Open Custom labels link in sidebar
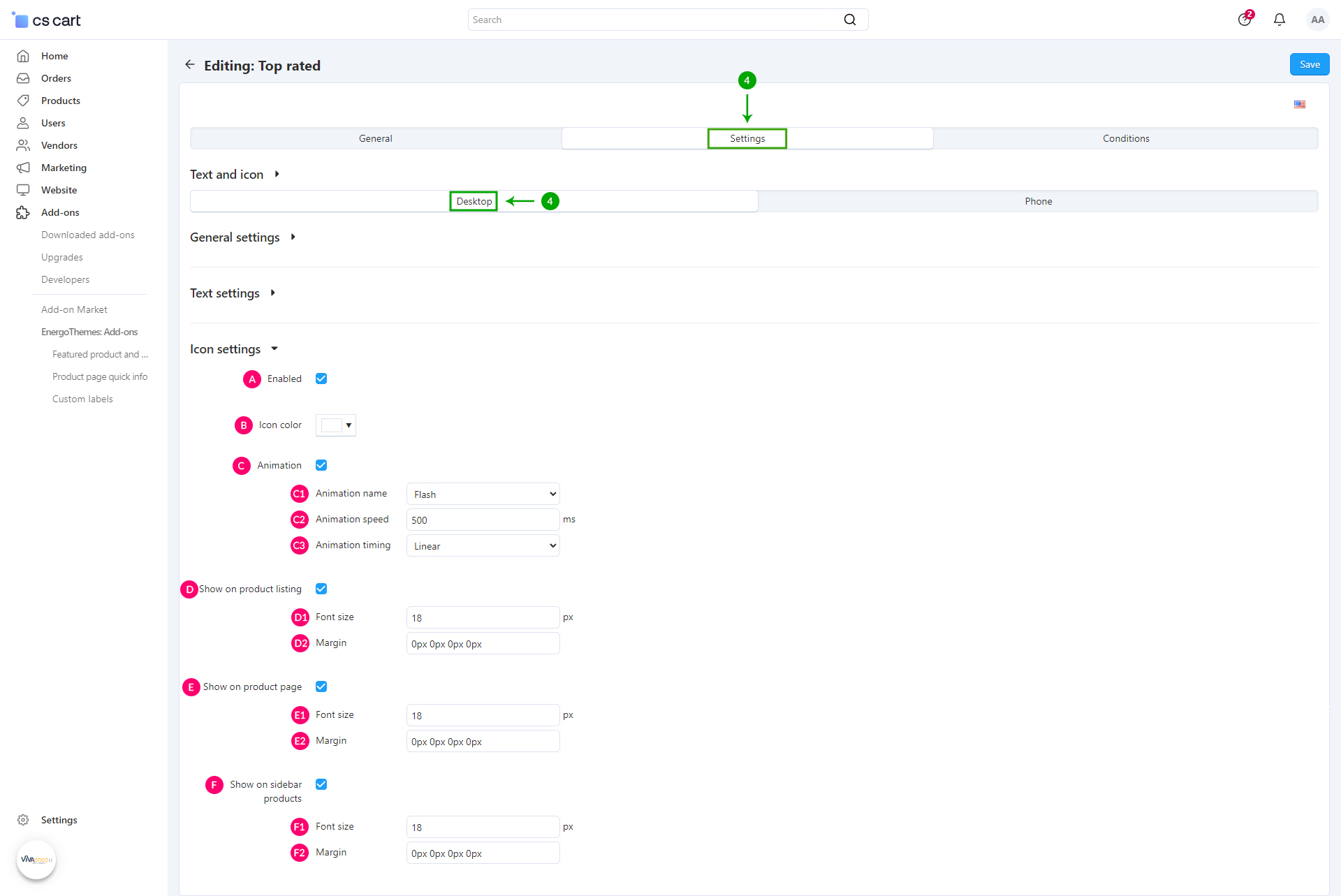The image size is (1341, 896). [82, 399]
